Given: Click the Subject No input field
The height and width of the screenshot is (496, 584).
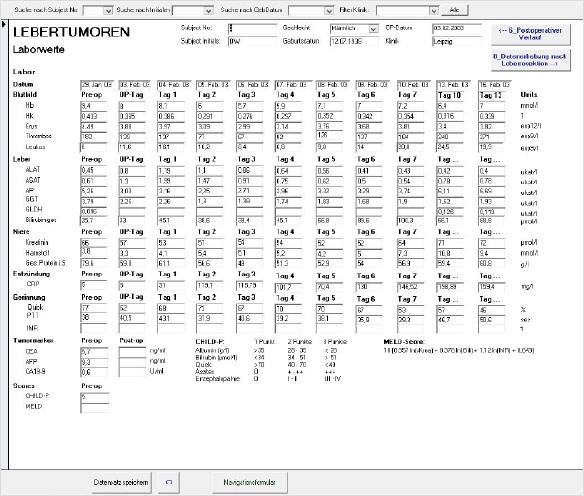Looking at the screenshot, I should click(x=252, y=28).
